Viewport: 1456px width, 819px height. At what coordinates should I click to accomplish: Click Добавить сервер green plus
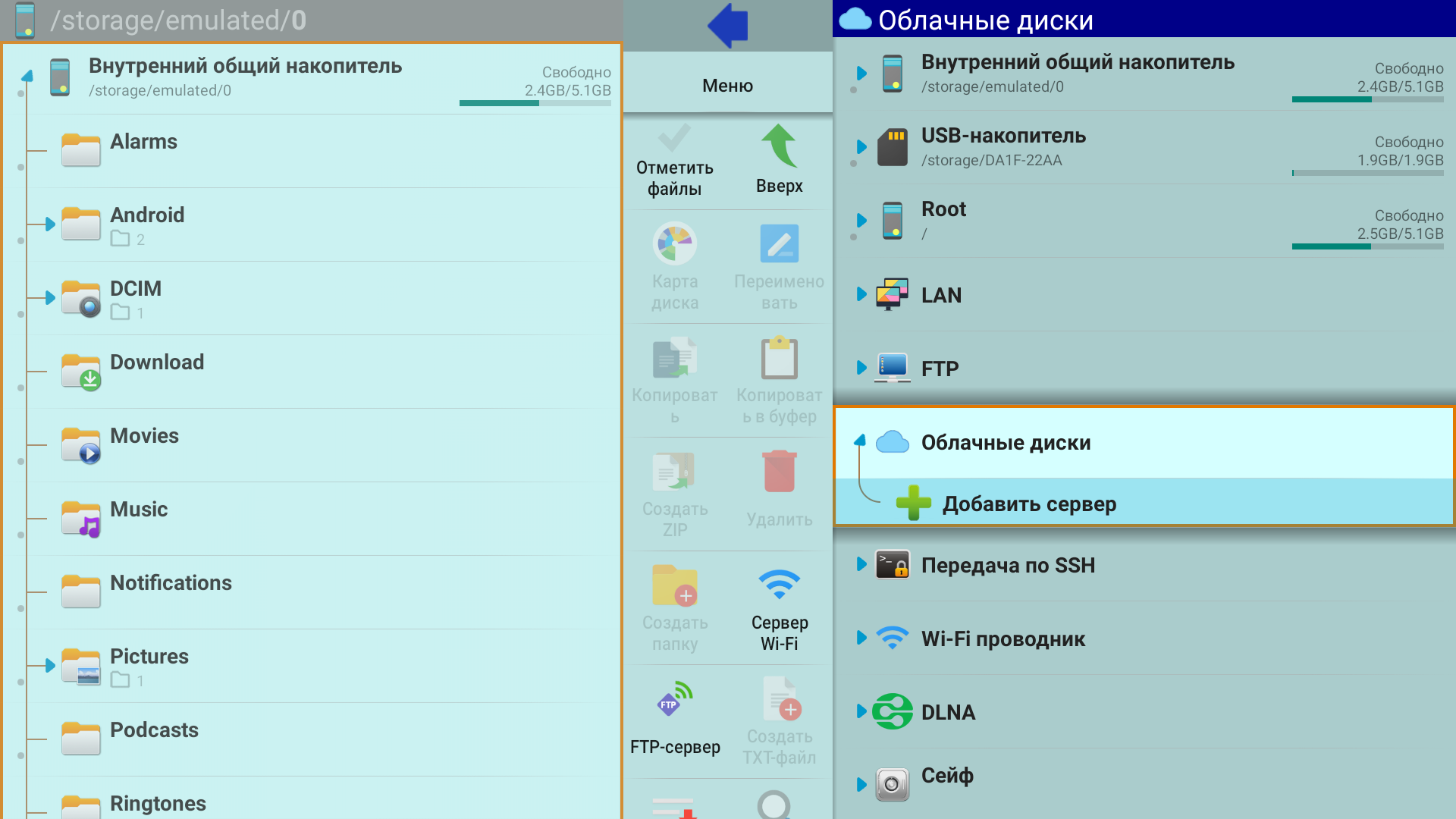pyautogui.click(x=913, y=503)
